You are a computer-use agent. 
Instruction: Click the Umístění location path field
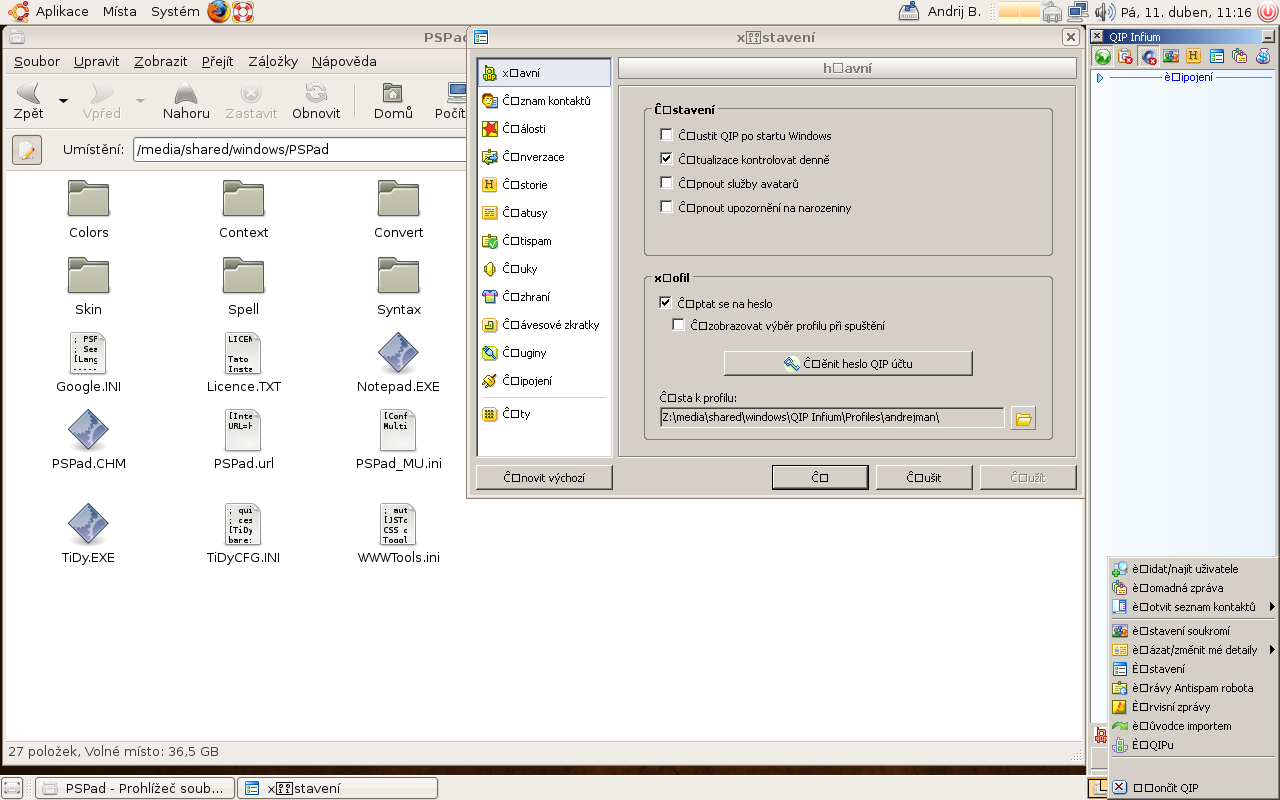click(x=300, y=149)
